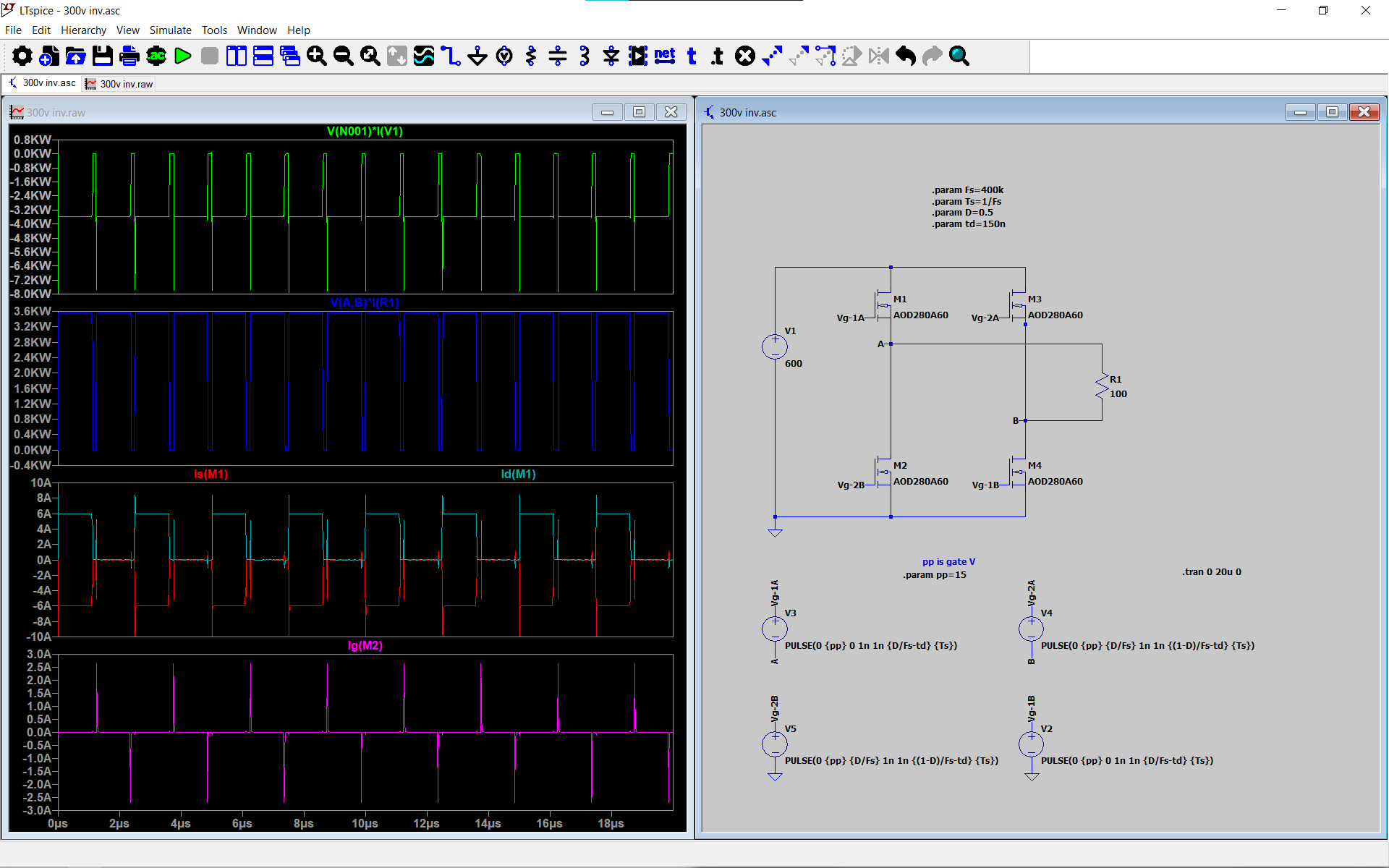Tile windows vertically

point(237,56)
